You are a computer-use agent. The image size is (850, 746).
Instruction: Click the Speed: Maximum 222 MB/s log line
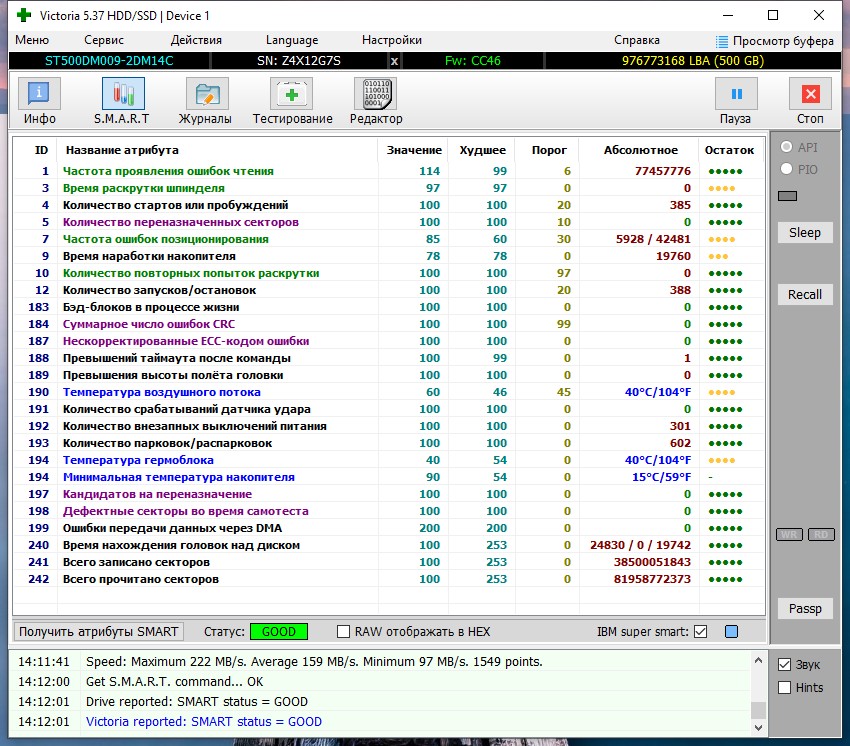pyautogui.click(x=314, y=661)
